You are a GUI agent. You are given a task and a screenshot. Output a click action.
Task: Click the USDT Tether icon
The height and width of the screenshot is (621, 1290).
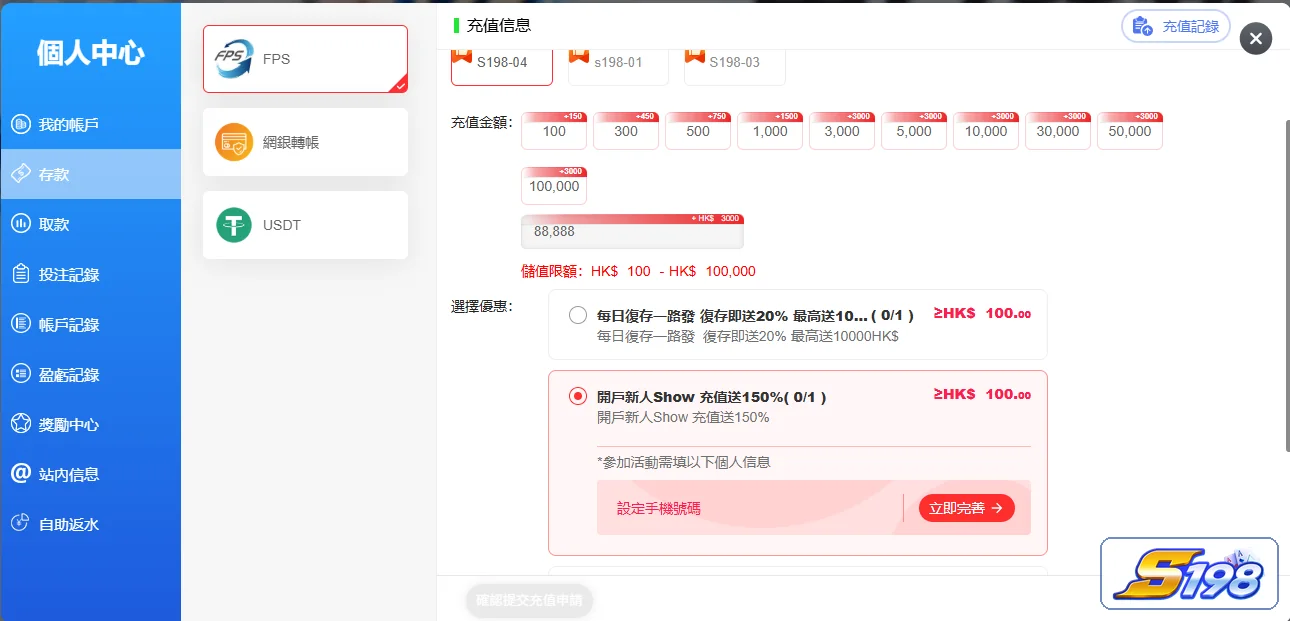click(234, 225)
